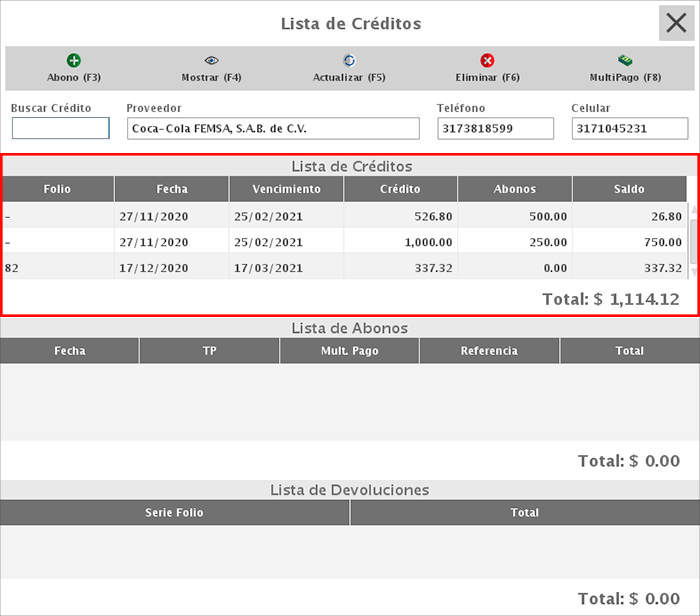
Task: Click the green Abono (F3) plus icon
Action: click(x=74, y=61)
